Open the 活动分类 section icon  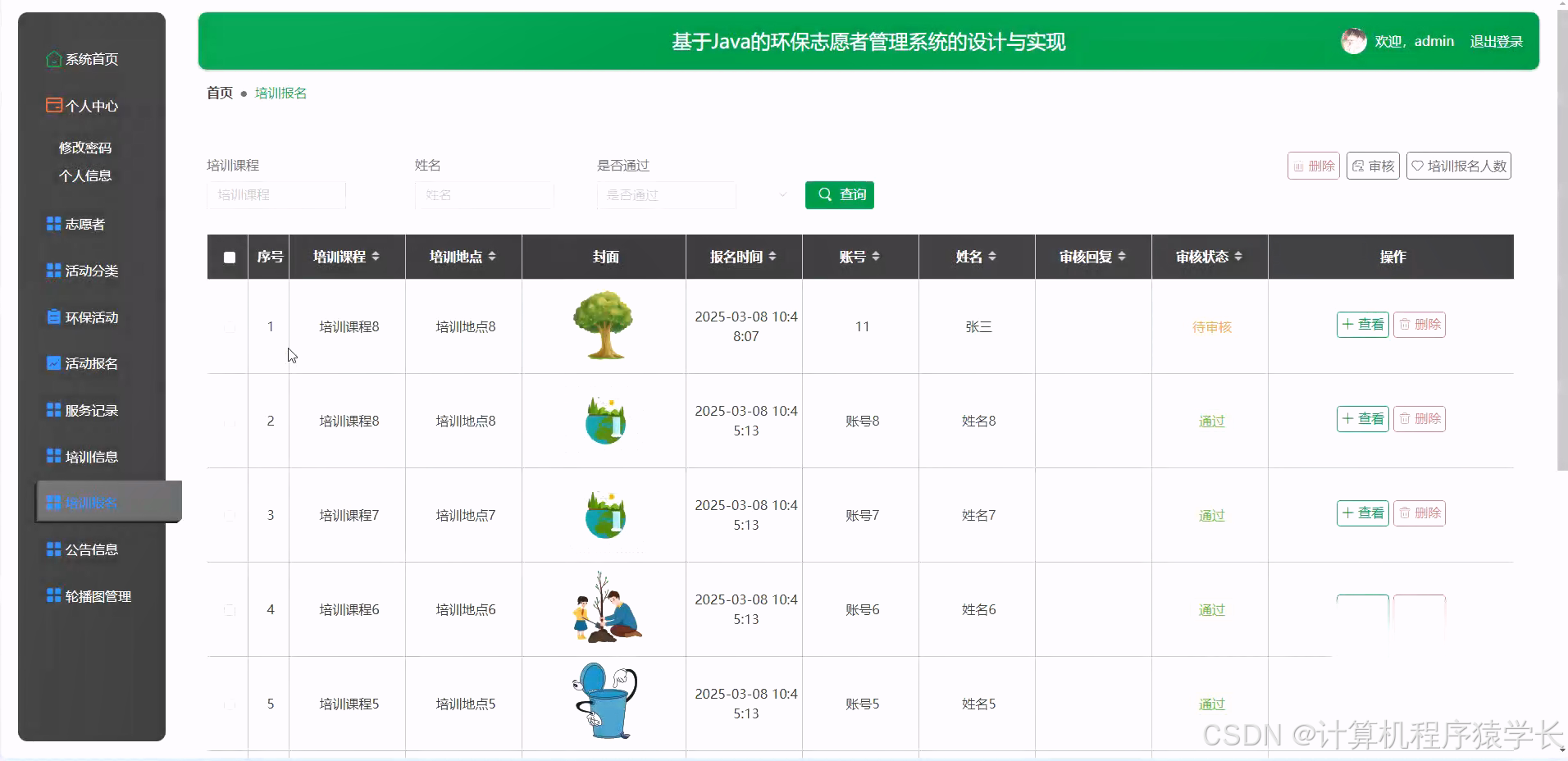pos(52,270)
